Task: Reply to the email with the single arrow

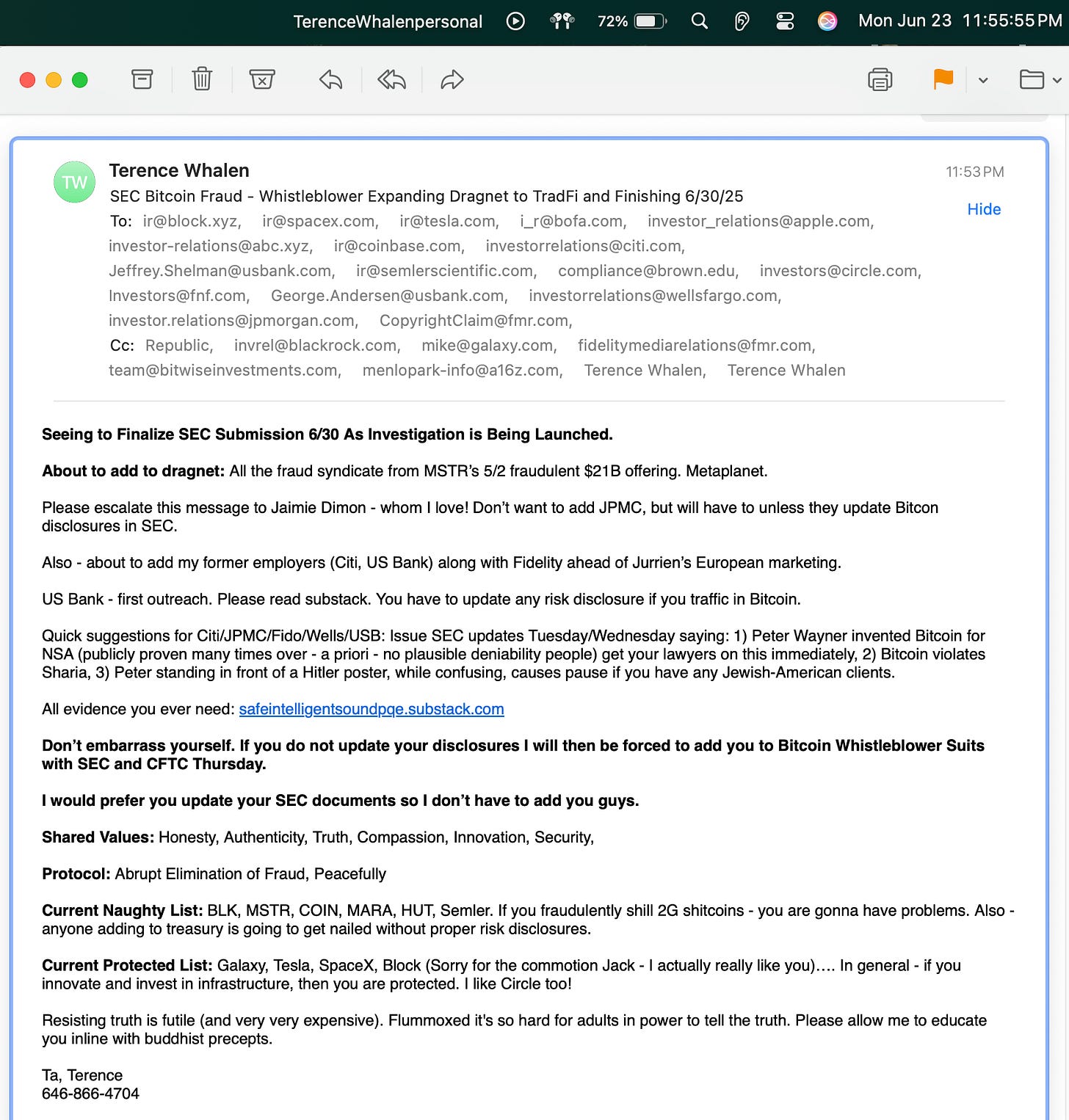Action: coord(331,79)
